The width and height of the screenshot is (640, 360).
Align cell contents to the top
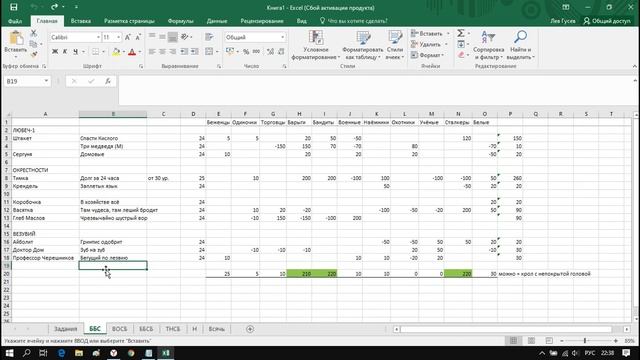(152, 37)
